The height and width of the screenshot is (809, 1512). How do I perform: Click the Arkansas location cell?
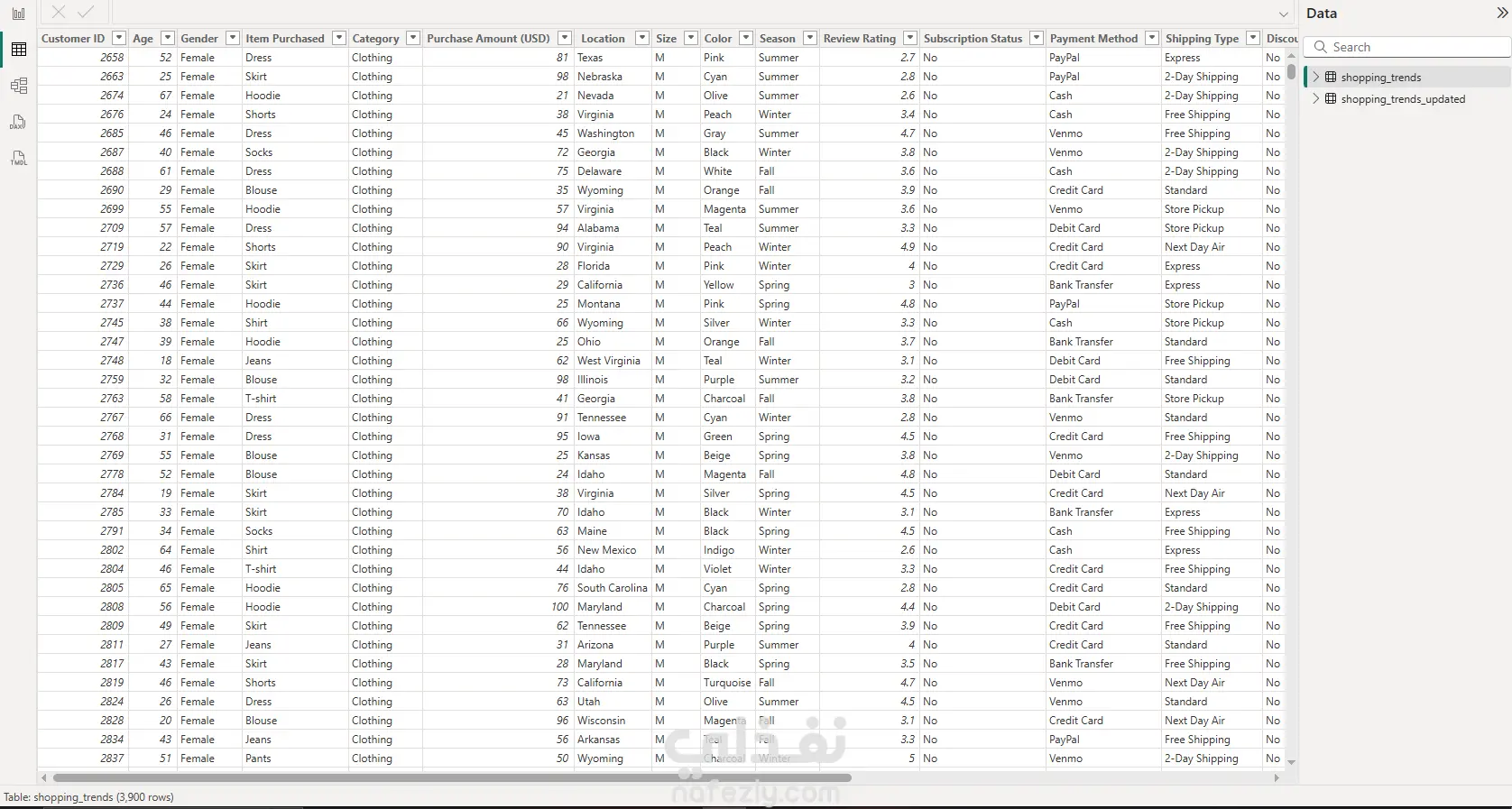(x=612, y=739)
